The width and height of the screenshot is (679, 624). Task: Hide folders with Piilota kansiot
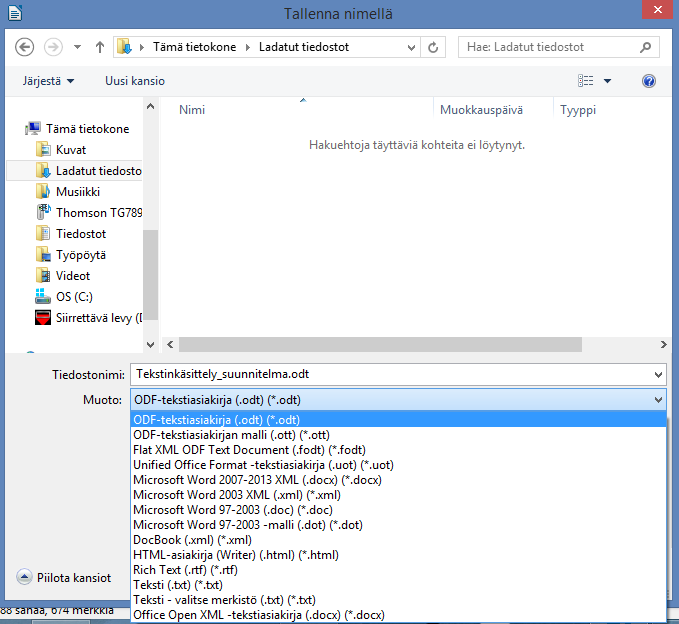point(64,577)
